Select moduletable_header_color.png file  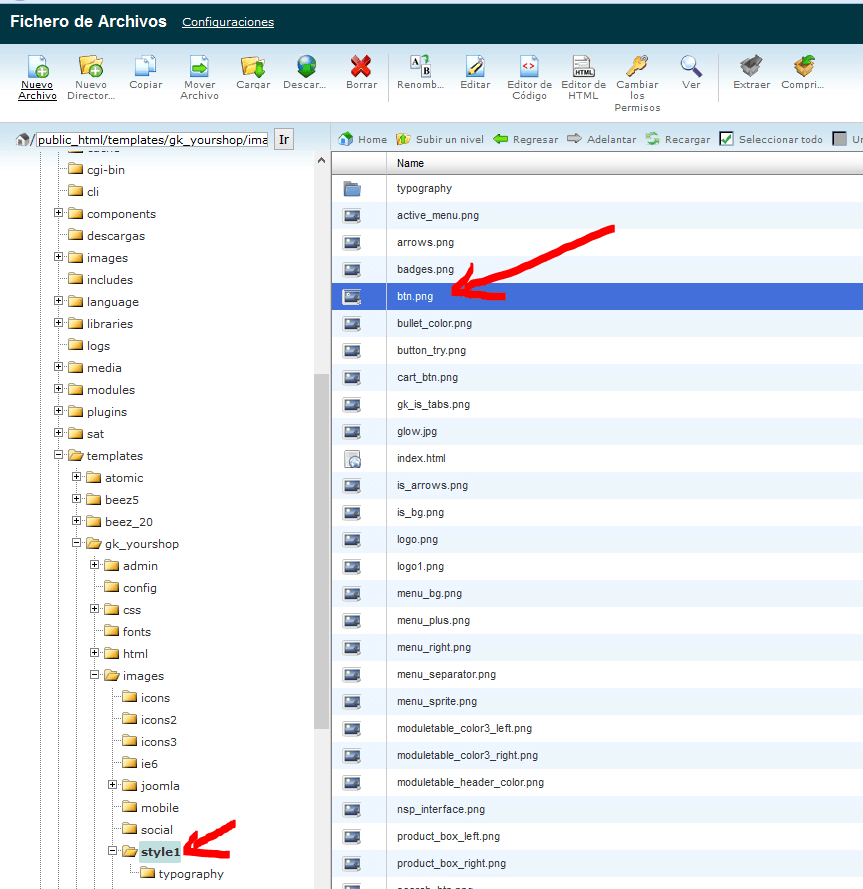470,782
